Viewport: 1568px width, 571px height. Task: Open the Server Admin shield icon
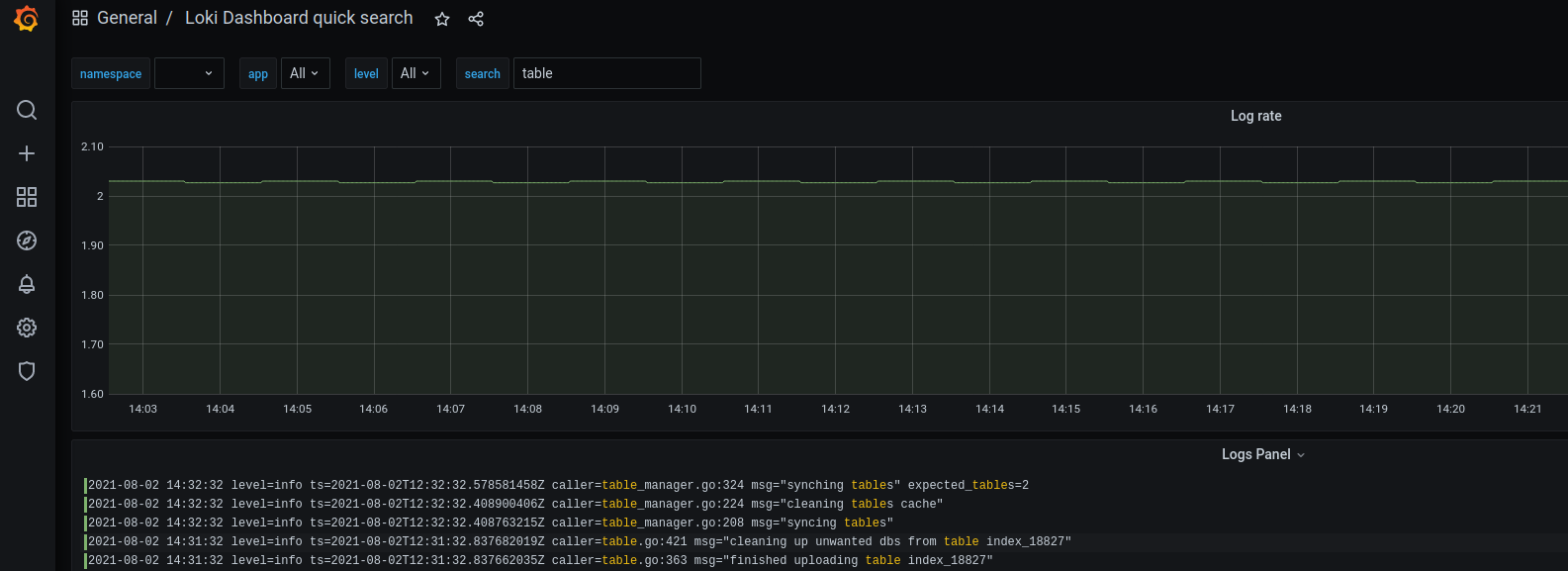27,371
